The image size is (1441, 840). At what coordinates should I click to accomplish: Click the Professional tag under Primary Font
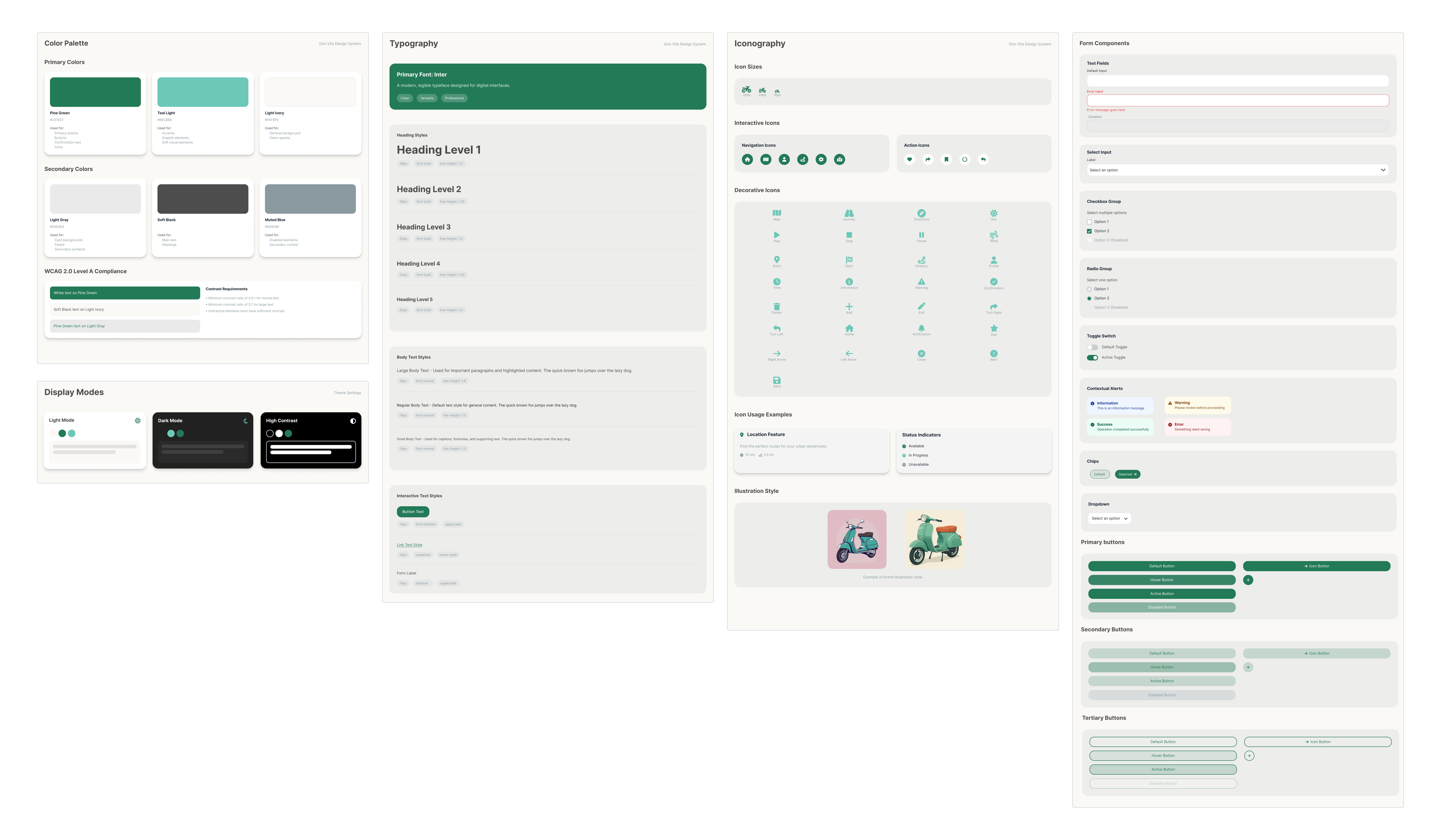455,98
